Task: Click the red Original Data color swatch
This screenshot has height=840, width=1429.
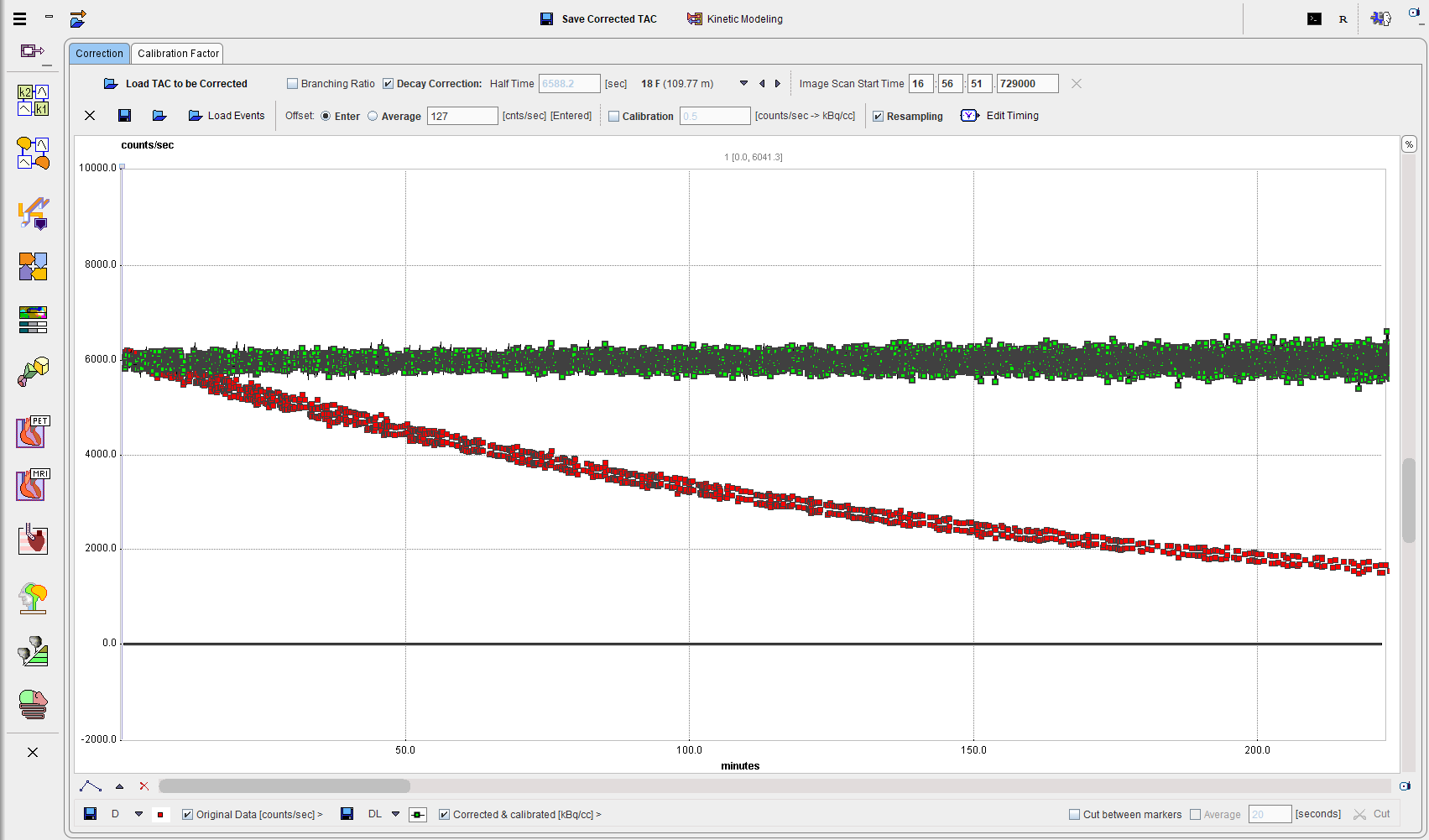Action: coord(160,815)
